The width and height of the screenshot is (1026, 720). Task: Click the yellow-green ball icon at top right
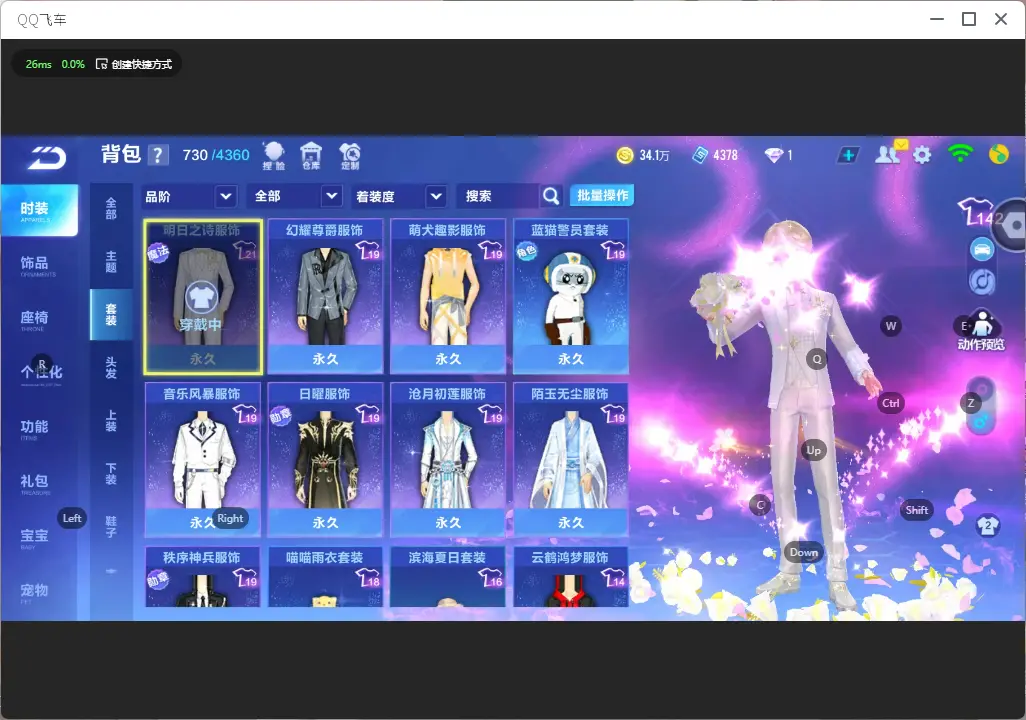999,154
